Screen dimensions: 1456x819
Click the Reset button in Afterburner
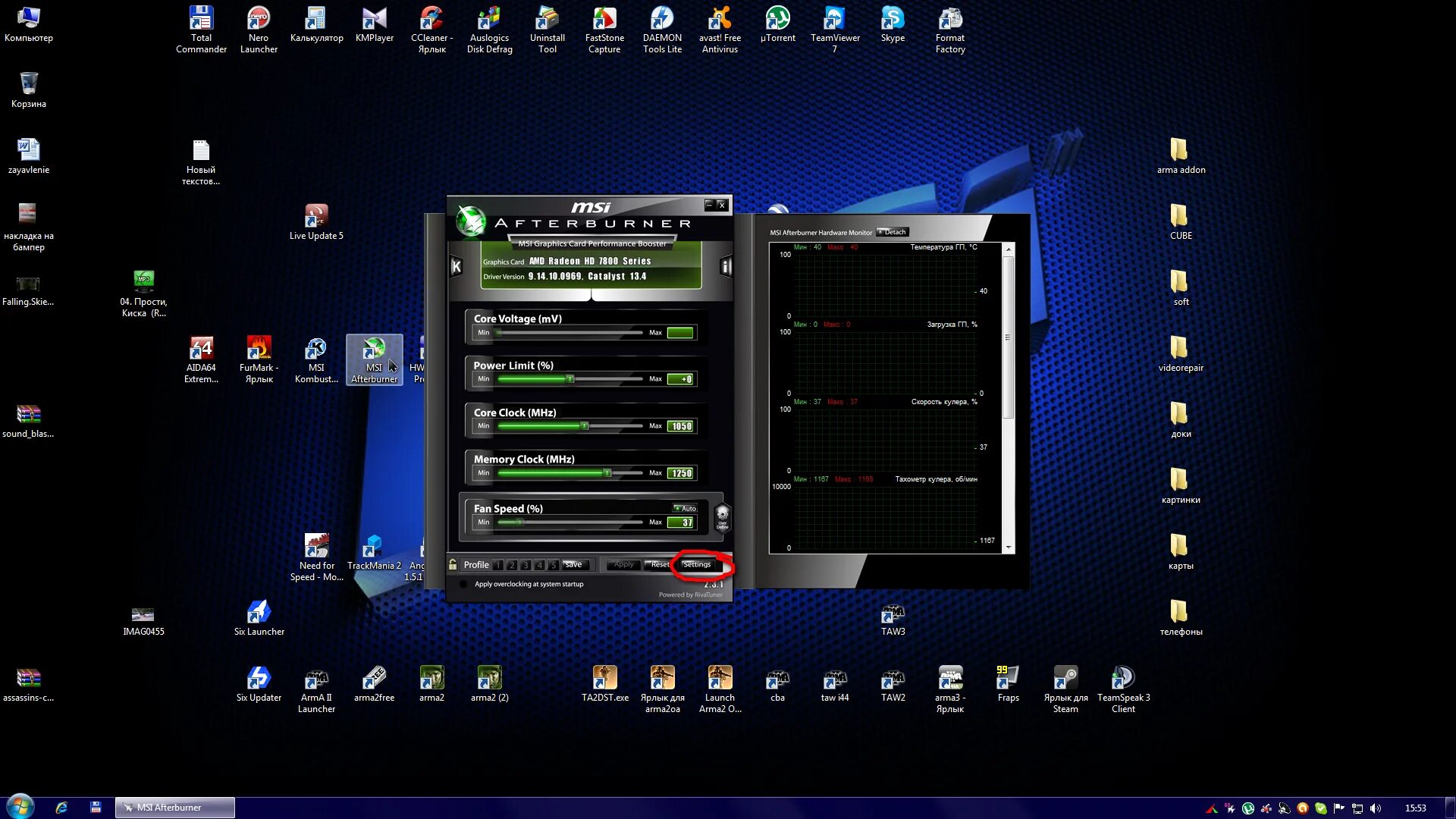(x=658, y=564)
